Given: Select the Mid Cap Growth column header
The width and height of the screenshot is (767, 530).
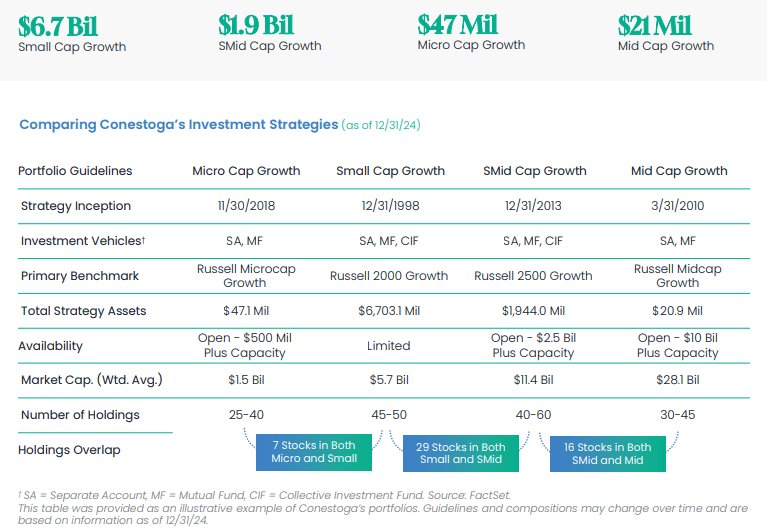Looking at the screenshot, I should coord(679,171).
